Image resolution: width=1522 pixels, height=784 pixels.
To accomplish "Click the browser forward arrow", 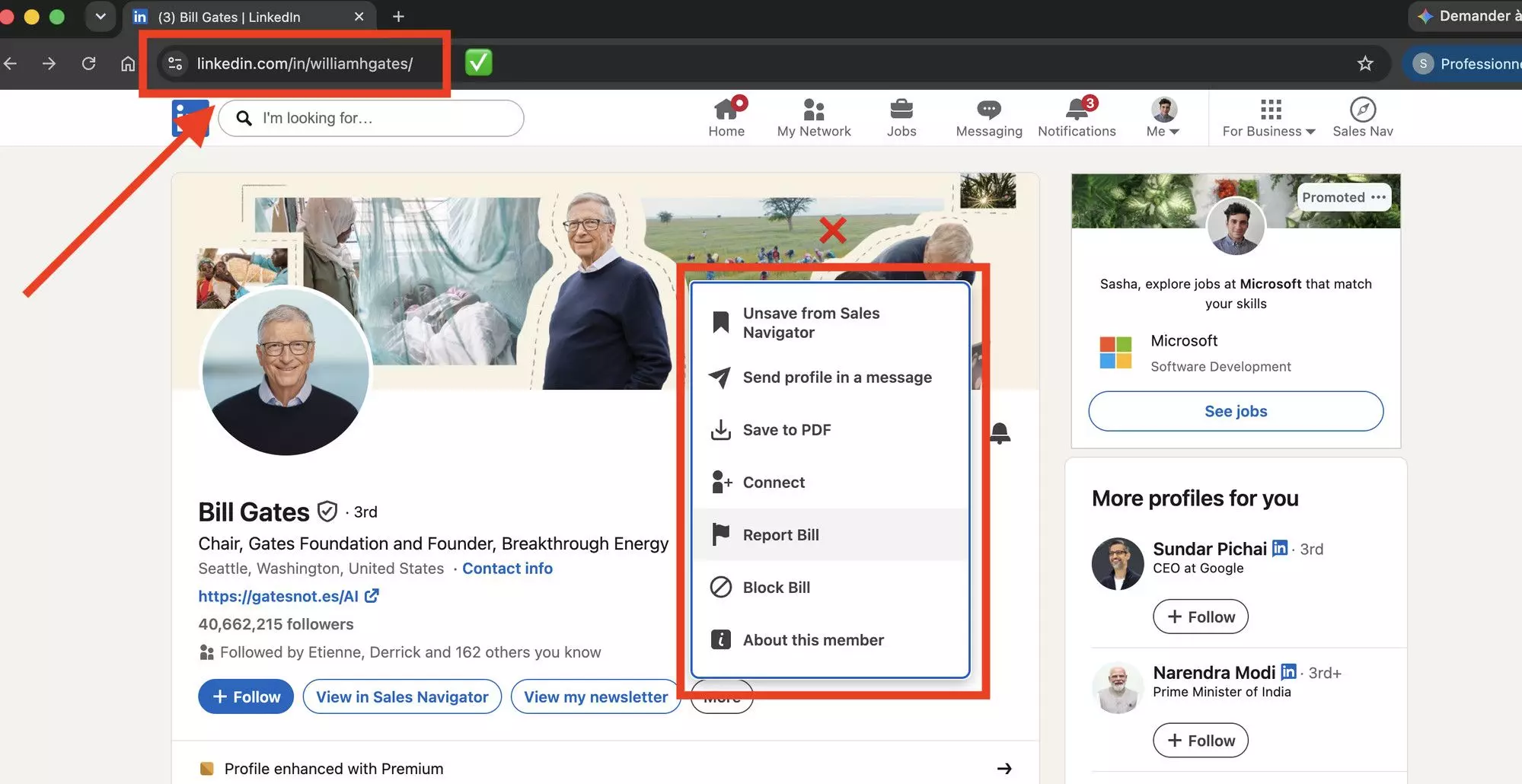I will [49, 64].
